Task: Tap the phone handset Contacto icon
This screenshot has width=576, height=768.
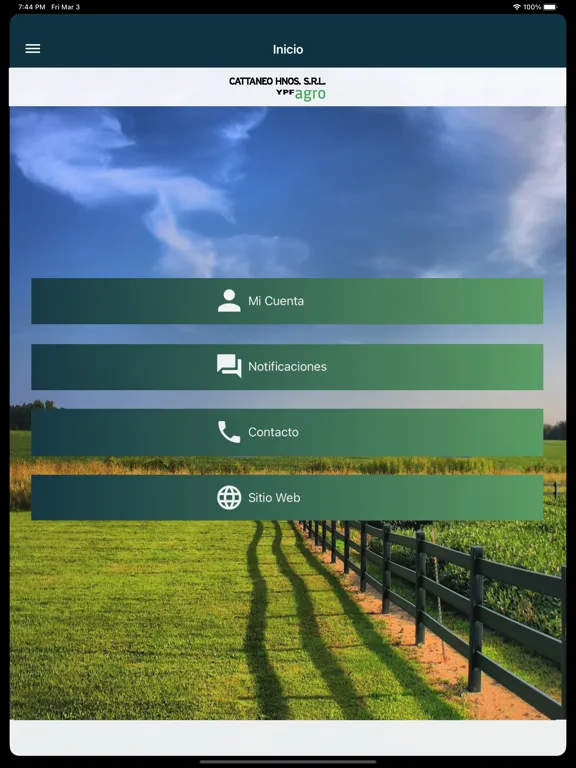Action: click(x=229, y=432)
